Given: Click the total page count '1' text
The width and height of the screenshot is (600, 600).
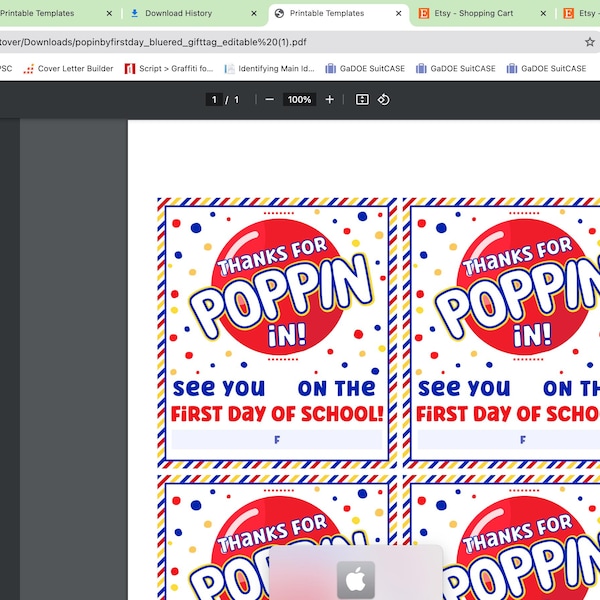Looking at the screenshot, I should [x=236, y=100].
